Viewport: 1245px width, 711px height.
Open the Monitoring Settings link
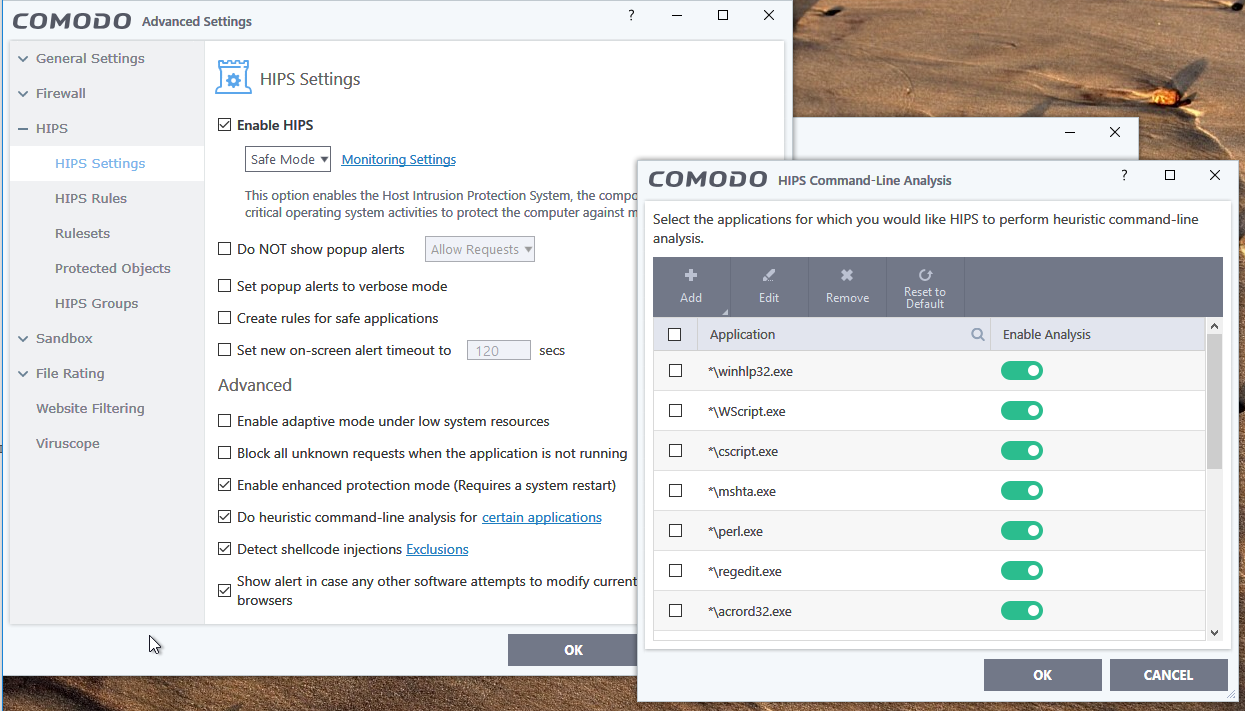pyautogui.click(x=399, y=160)
